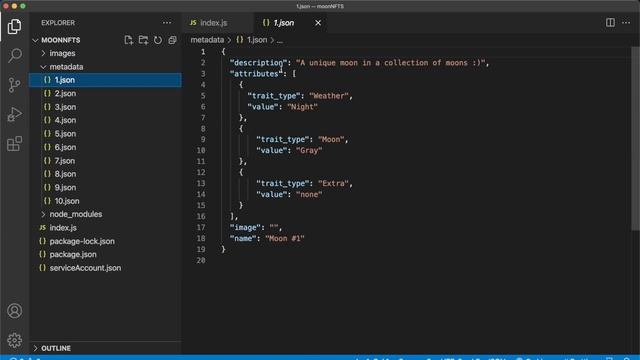Screen dimensions: 640x360
Task: Click the "Moon" trait value on line 9
Action: (331, 140)
